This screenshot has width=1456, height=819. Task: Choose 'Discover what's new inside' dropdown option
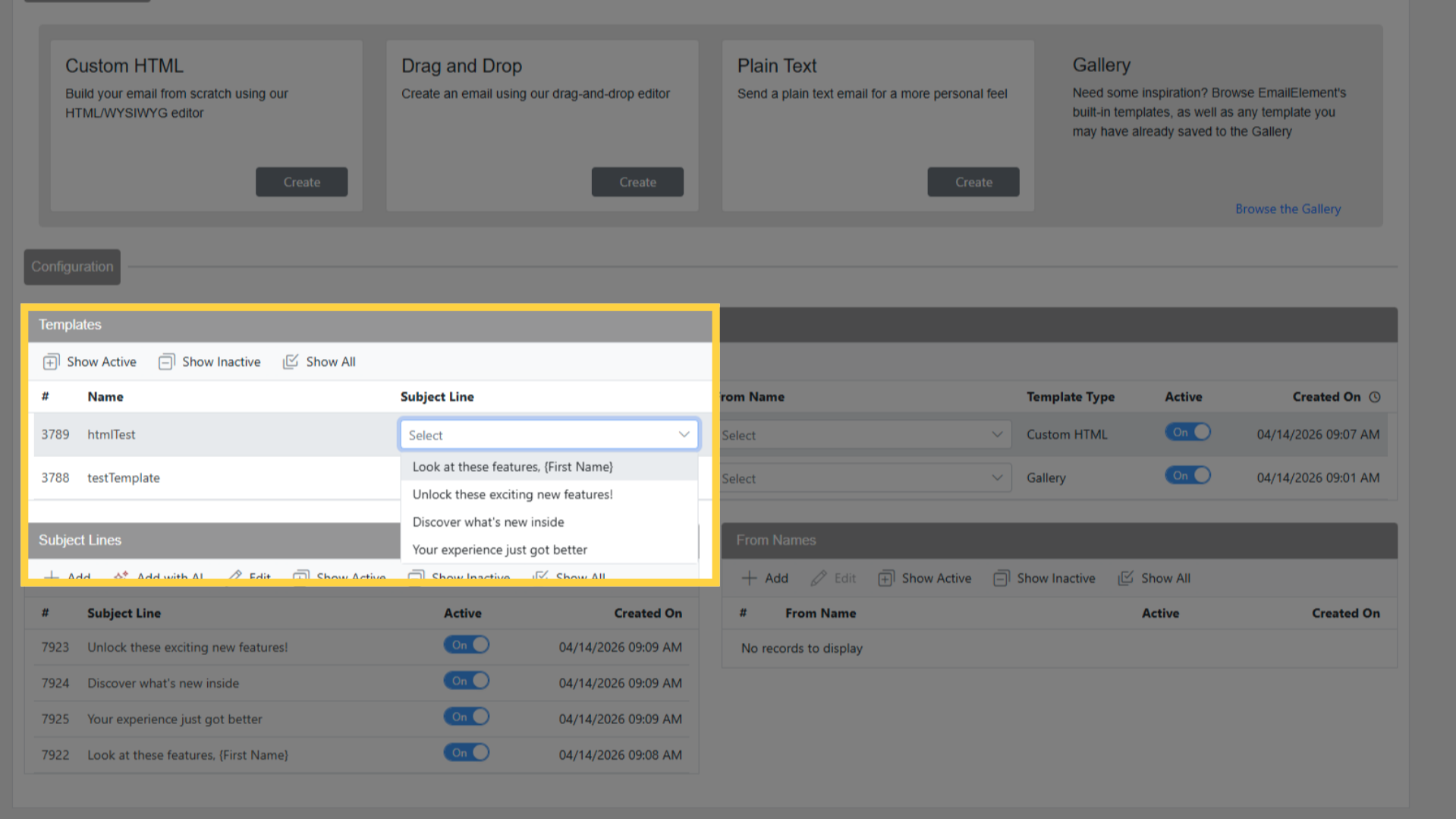coord(549,522)
